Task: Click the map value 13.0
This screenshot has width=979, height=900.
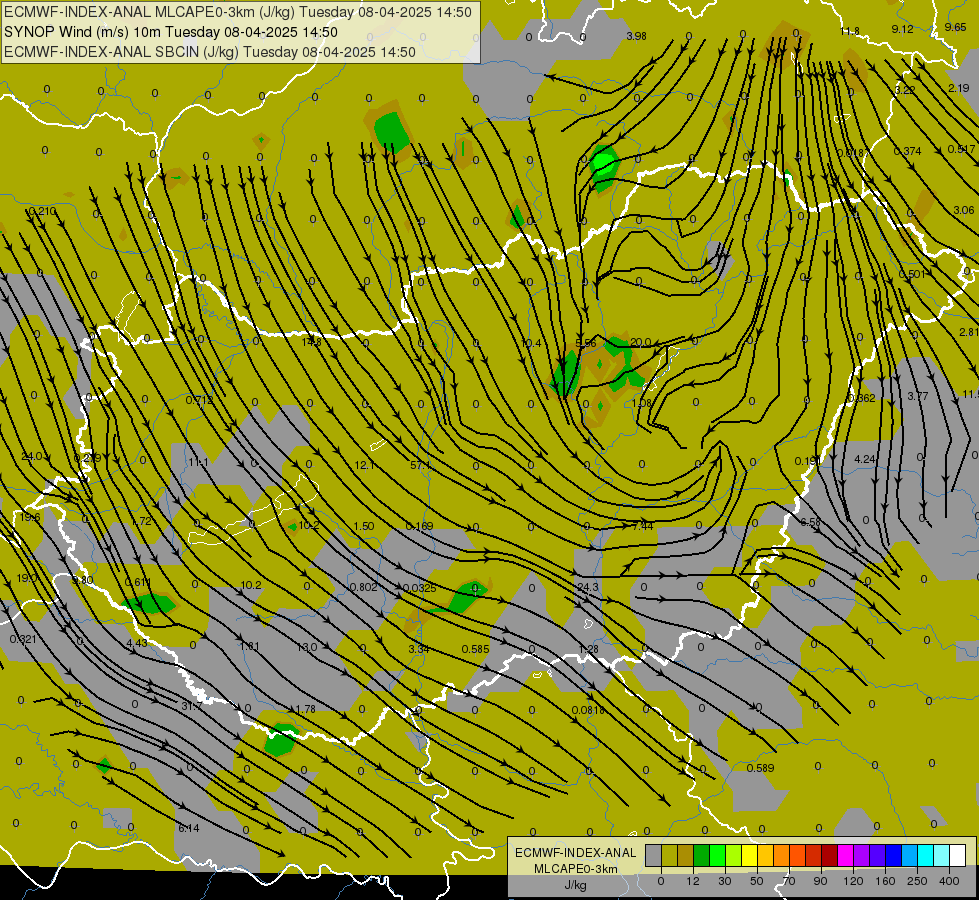Action: (306, 647)
